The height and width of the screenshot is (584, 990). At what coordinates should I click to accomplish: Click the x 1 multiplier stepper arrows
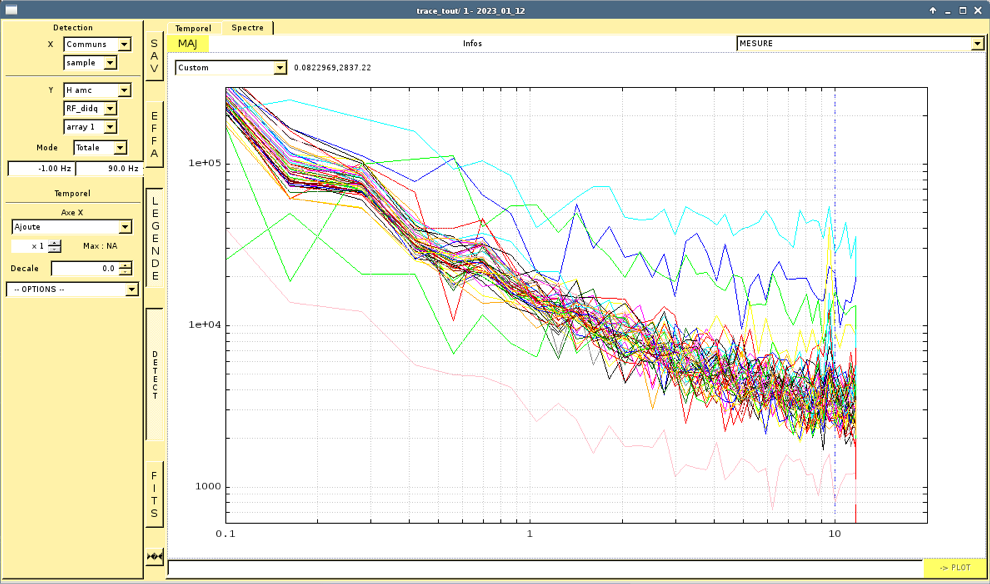54,246
